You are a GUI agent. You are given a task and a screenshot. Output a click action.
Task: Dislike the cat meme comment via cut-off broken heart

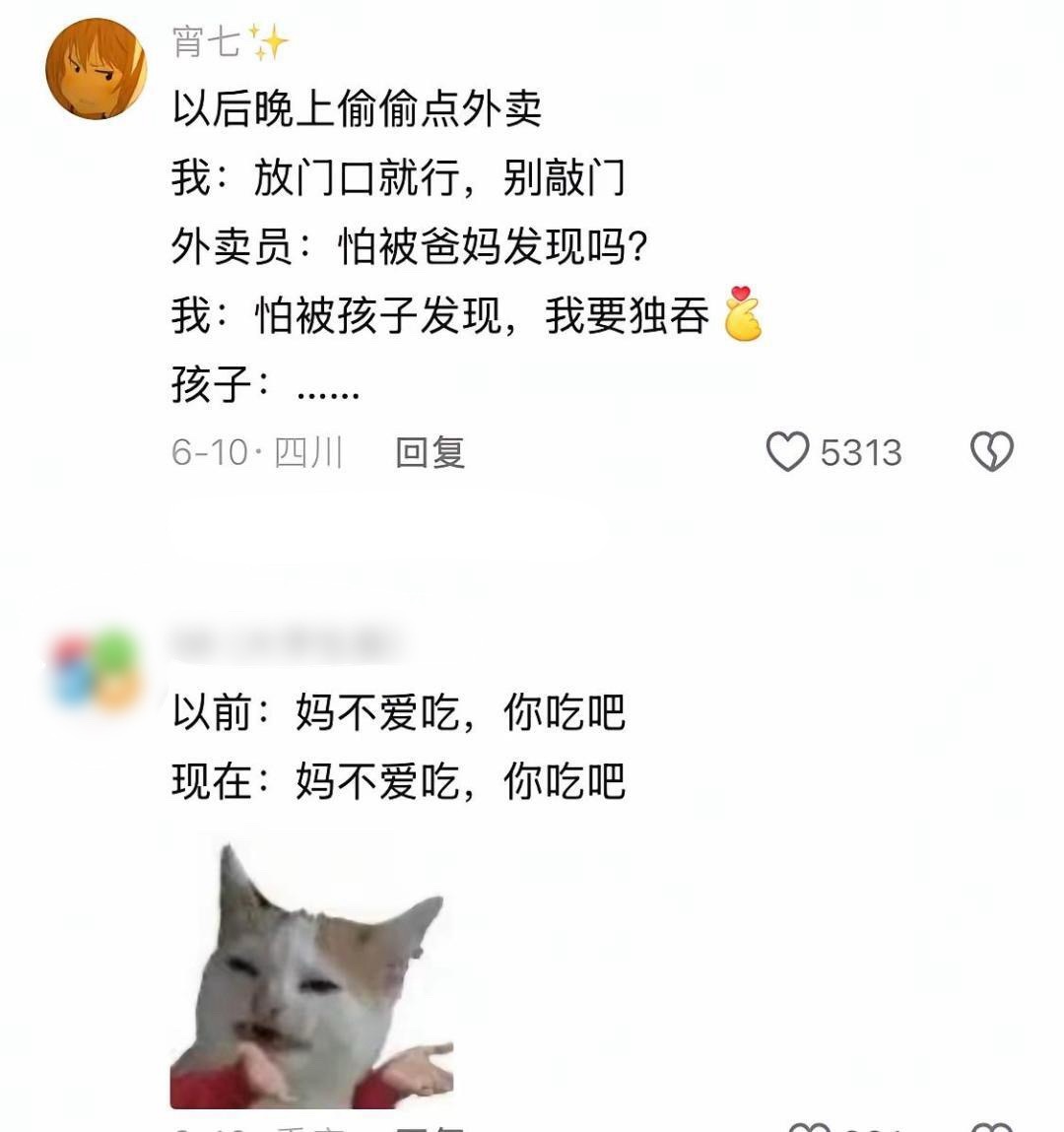993,1128
